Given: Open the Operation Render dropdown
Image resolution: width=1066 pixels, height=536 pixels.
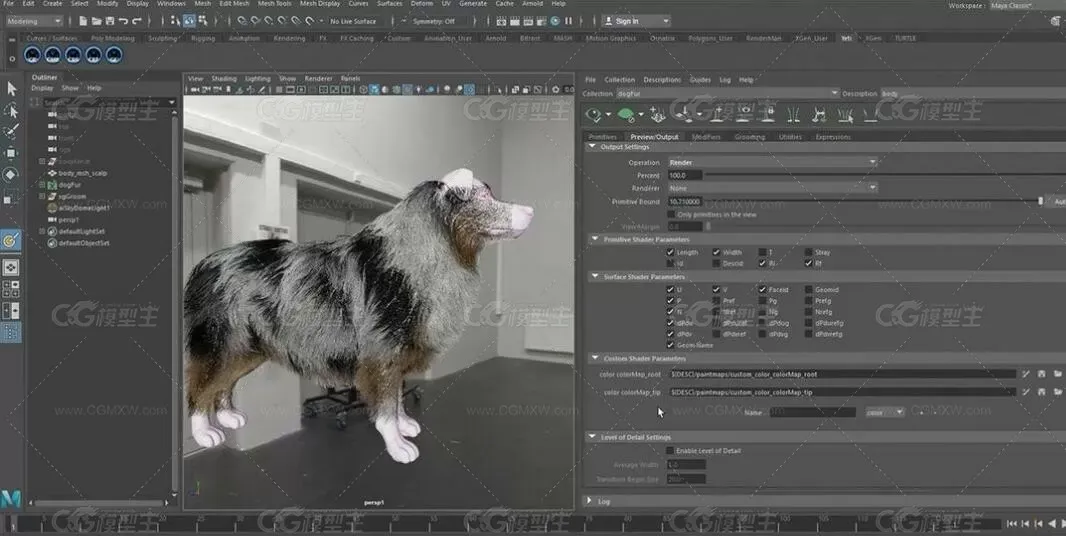Looking at the screenshot, I should (772, 163).
